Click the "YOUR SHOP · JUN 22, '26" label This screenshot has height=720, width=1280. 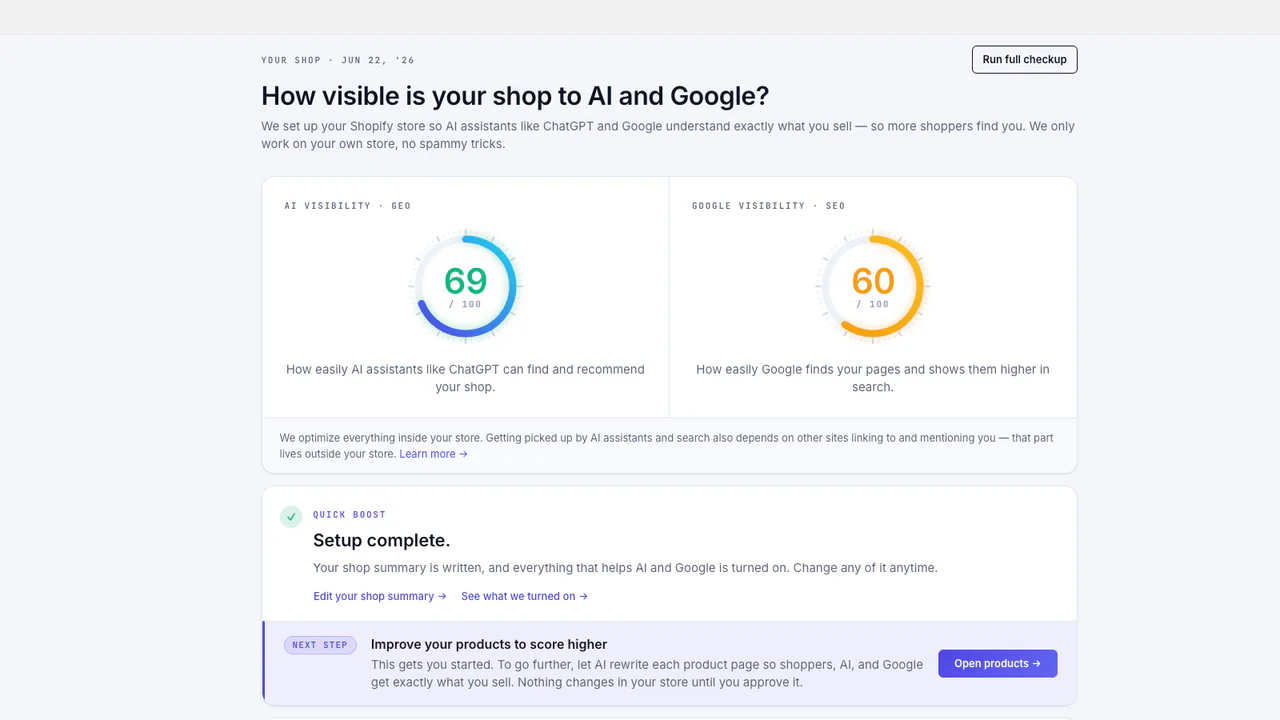338,60
